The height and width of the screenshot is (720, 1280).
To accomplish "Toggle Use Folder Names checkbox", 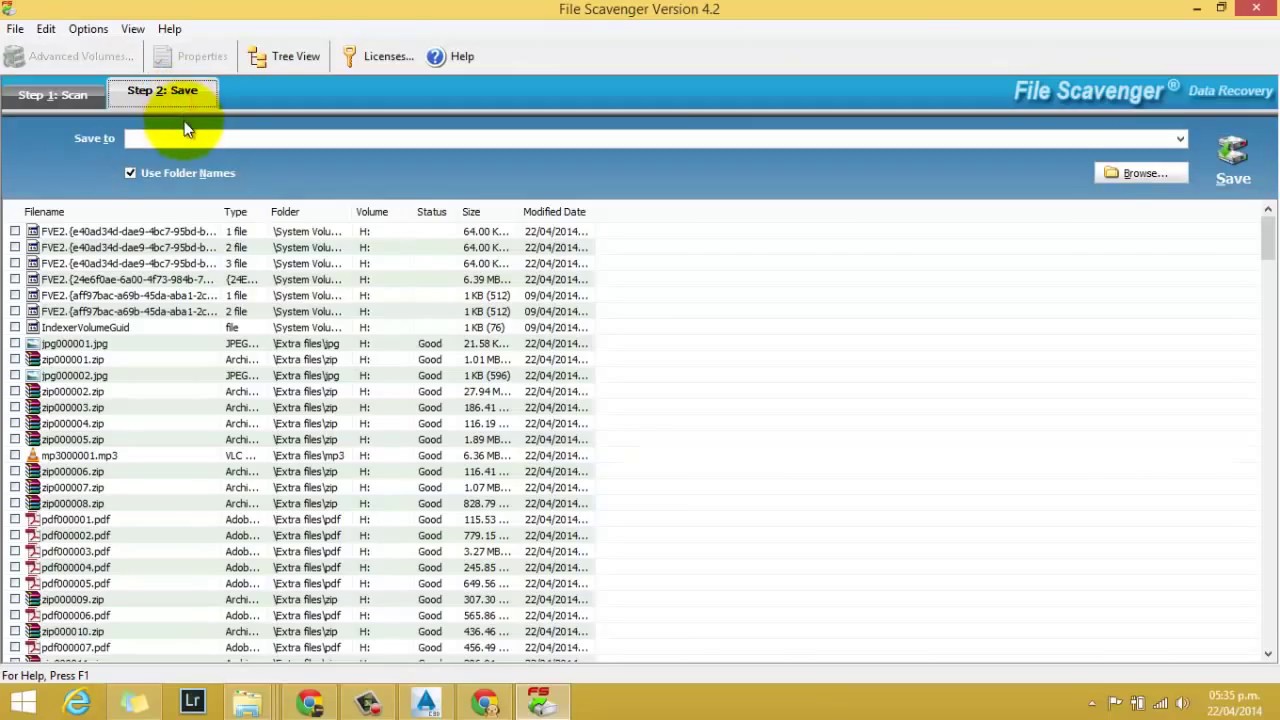I will click(x=130, y=173).
